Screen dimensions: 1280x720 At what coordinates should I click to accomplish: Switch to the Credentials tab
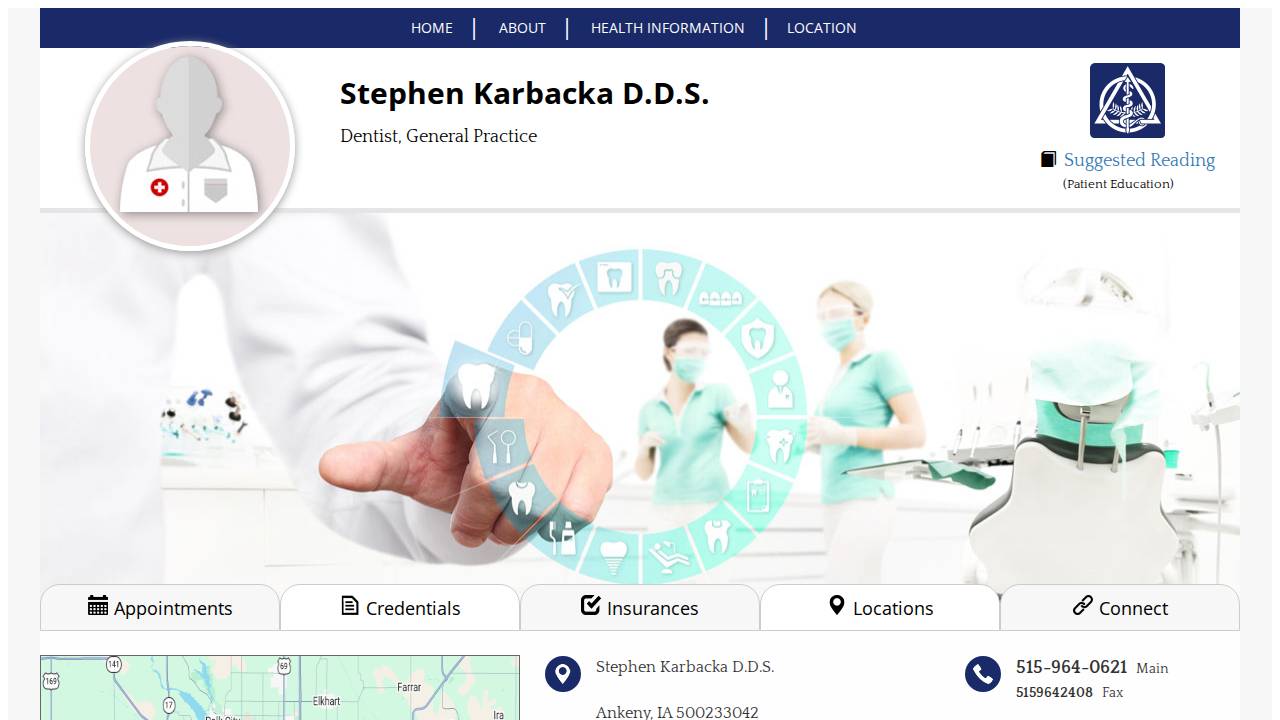pyautogui.click(x=400, y=607)
